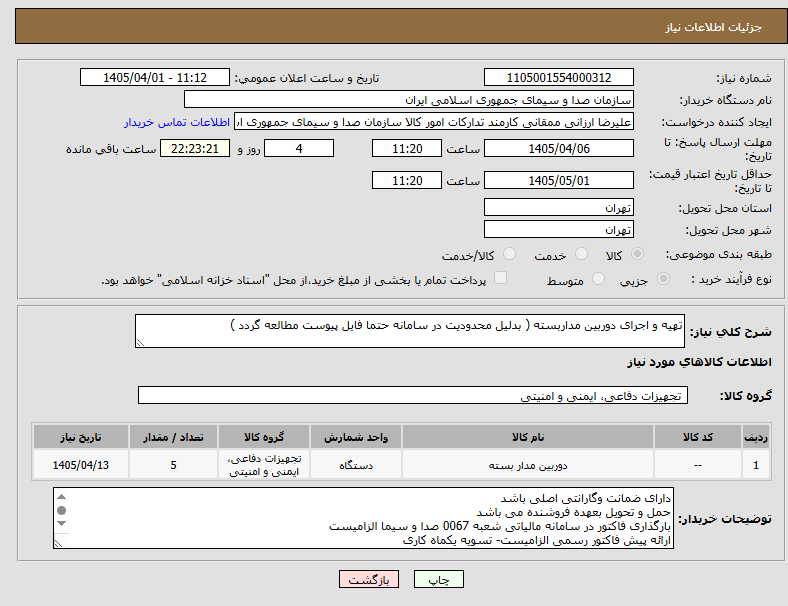Click the توضیحات خریدار text area
The width and height of the screenshot is (788, 606).
tap(363, 518)
